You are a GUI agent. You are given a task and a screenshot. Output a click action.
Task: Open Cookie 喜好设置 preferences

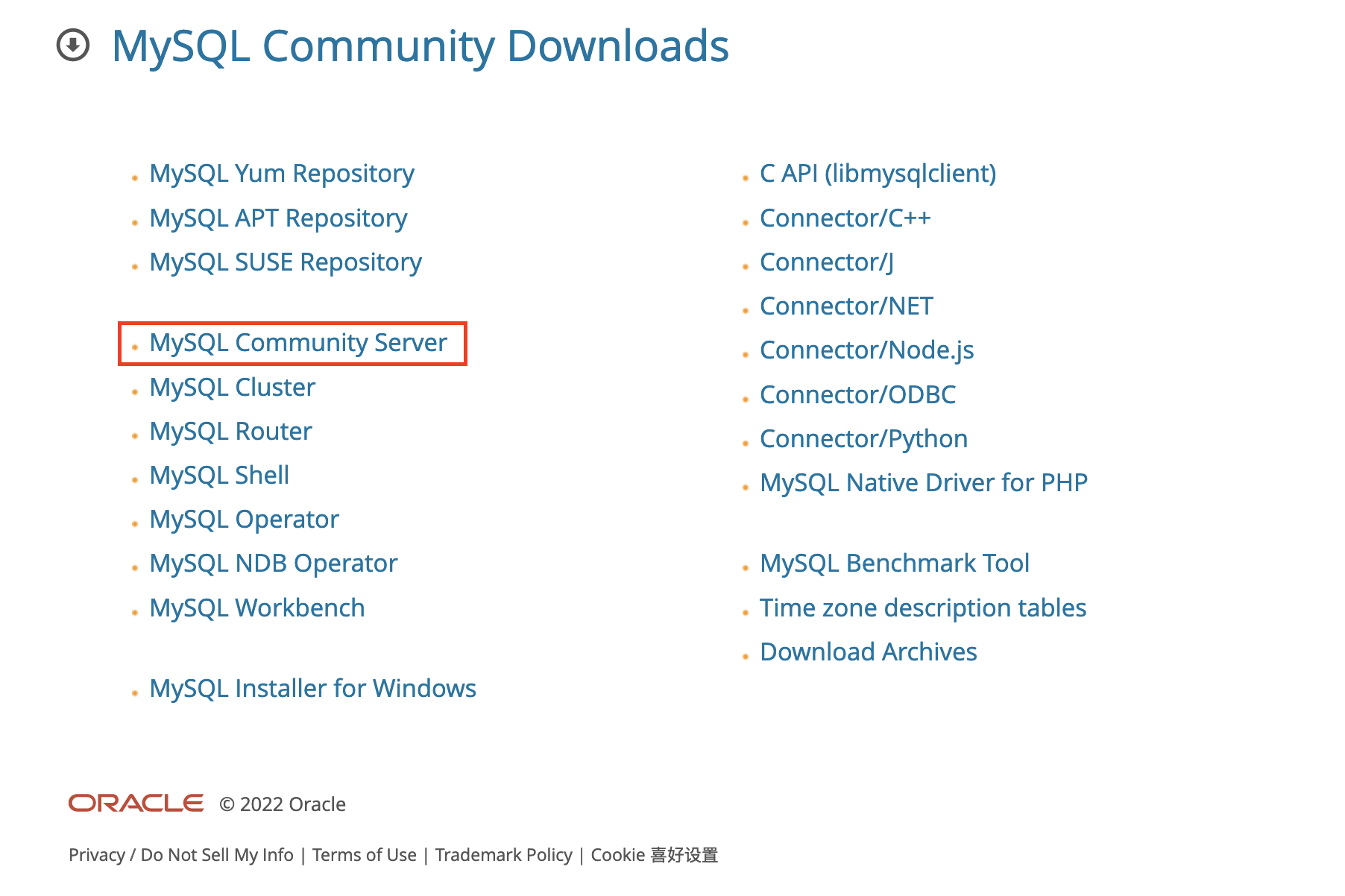coord(654,855)
